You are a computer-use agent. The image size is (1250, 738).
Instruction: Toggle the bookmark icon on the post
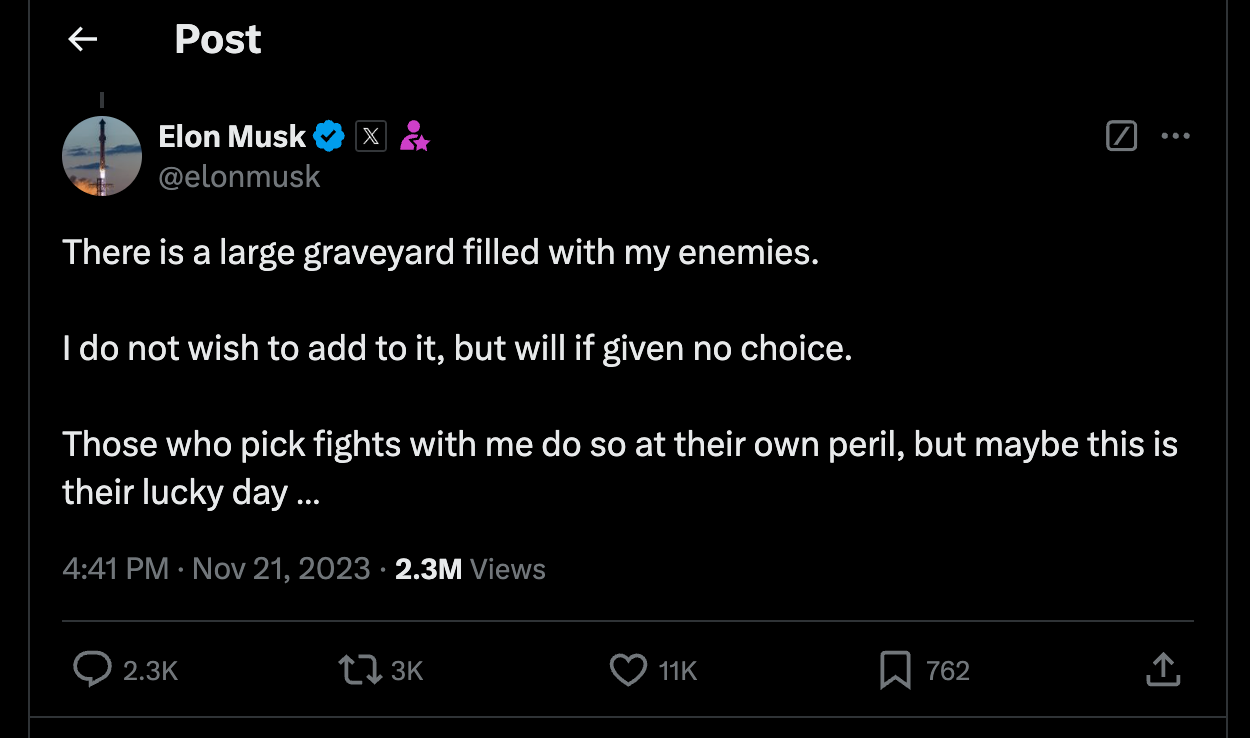click(x=894, y=670)
